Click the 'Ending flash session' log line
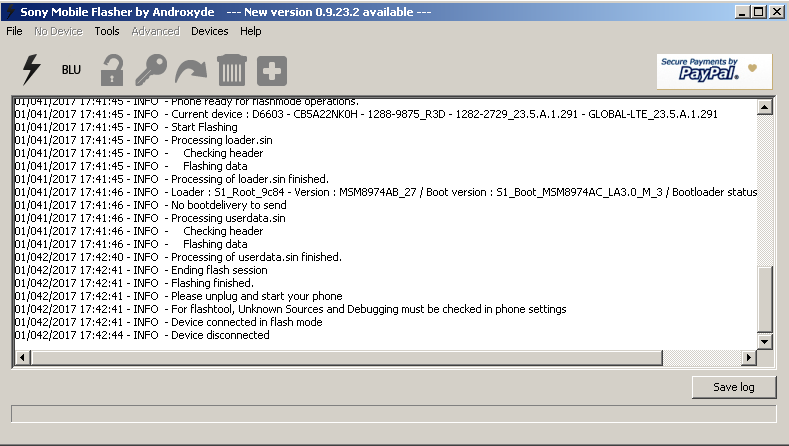The width and height of the screenshot is (789, 446). 141,270
